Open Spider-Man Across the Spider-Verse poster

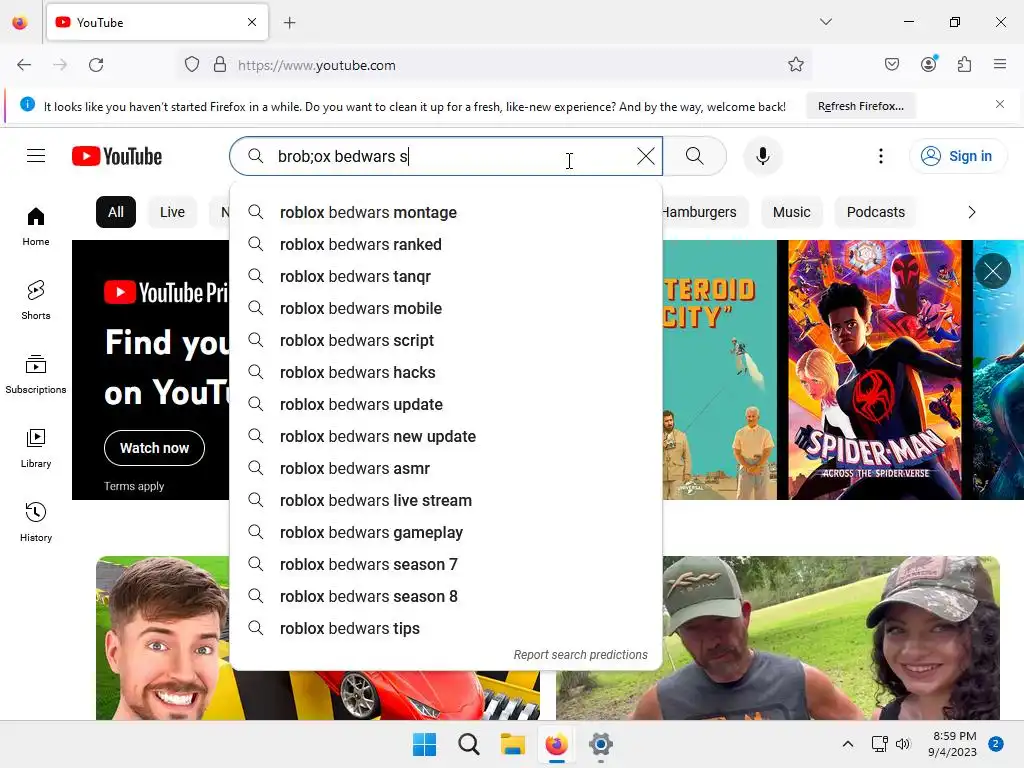pos(874,370)
